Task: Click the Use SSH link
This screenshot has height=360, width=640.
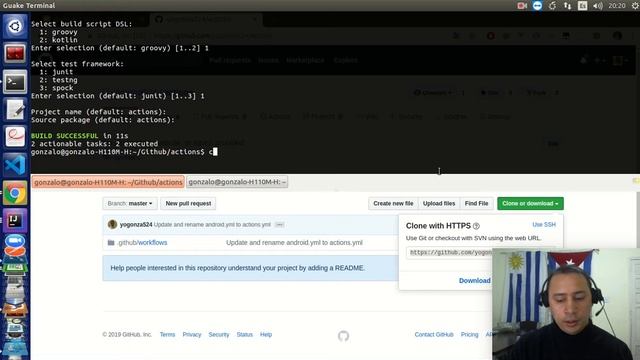Action: [544, 224]
